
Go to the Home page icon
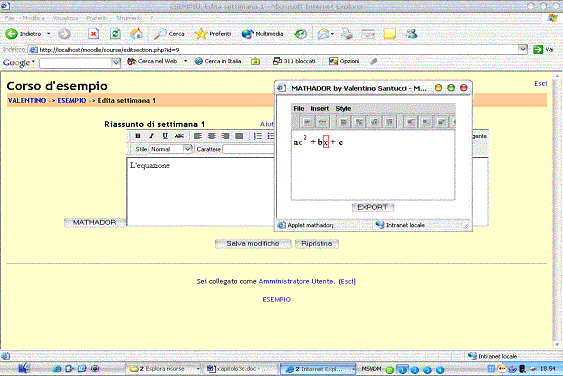pos(136,34)
